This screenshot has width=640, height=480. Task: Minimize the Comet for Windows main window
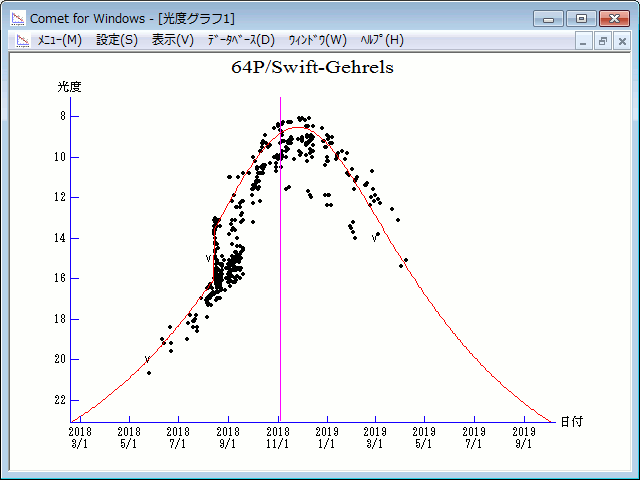549,18
